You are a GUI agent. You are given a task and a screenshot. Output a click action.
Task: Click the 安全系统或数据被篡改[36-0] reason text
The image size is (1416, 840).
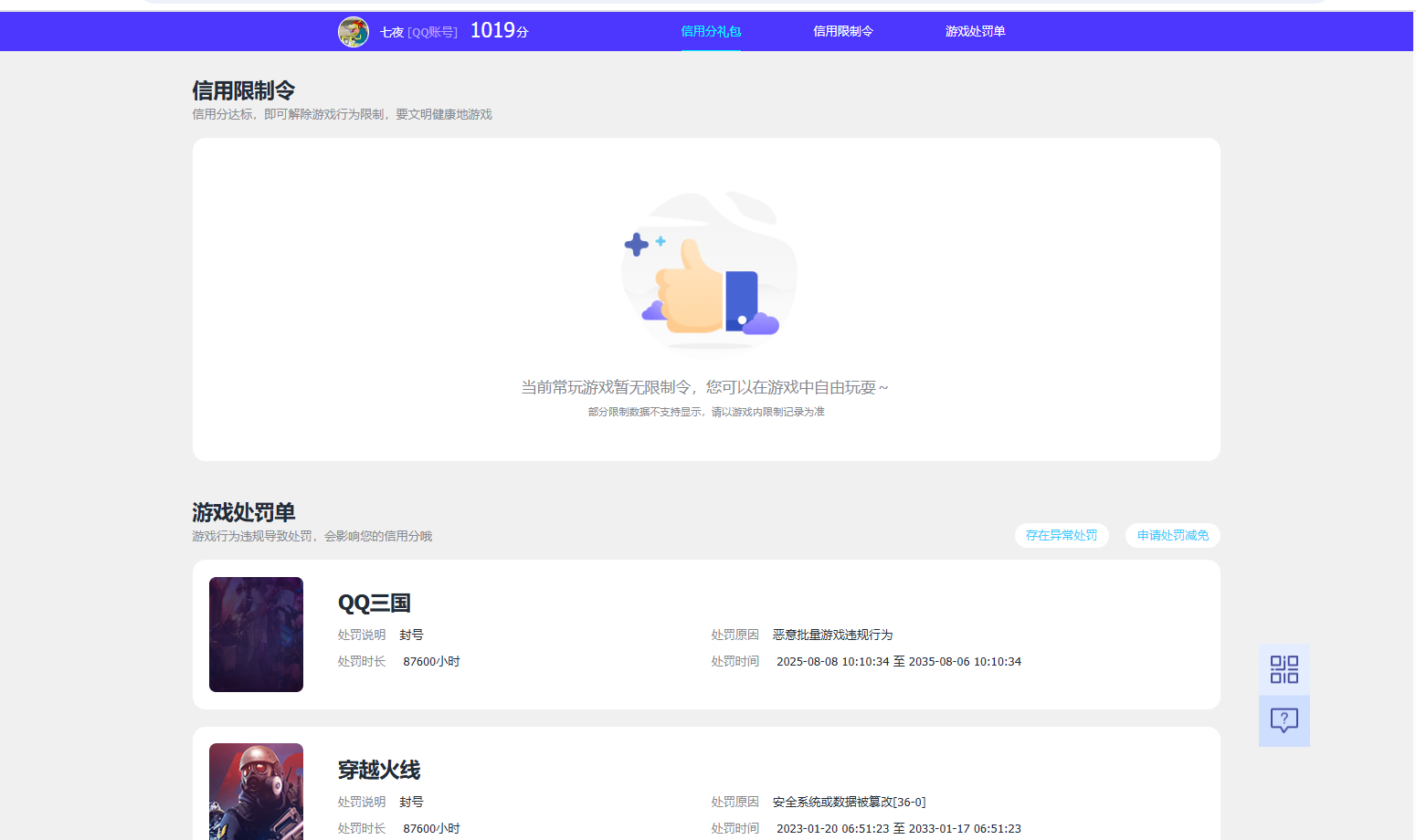(848, 801)
